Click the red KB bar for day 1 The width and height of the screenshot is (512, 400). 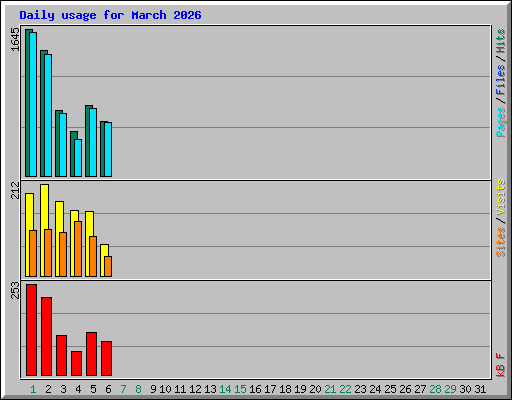31,330
